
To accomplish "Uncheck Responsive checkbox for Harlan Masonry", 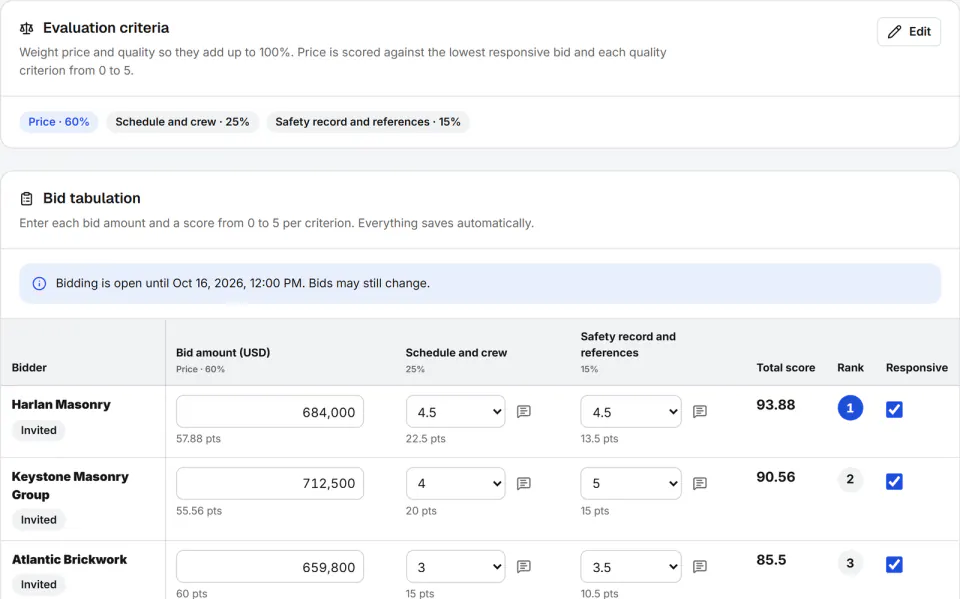I will (894, 409).
